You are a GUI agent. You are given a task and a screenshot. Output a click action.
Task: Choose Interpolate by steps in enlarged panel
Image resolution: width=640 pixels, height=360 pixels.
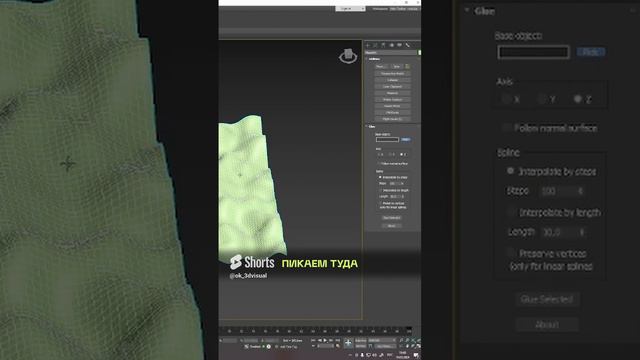(510, 171)
